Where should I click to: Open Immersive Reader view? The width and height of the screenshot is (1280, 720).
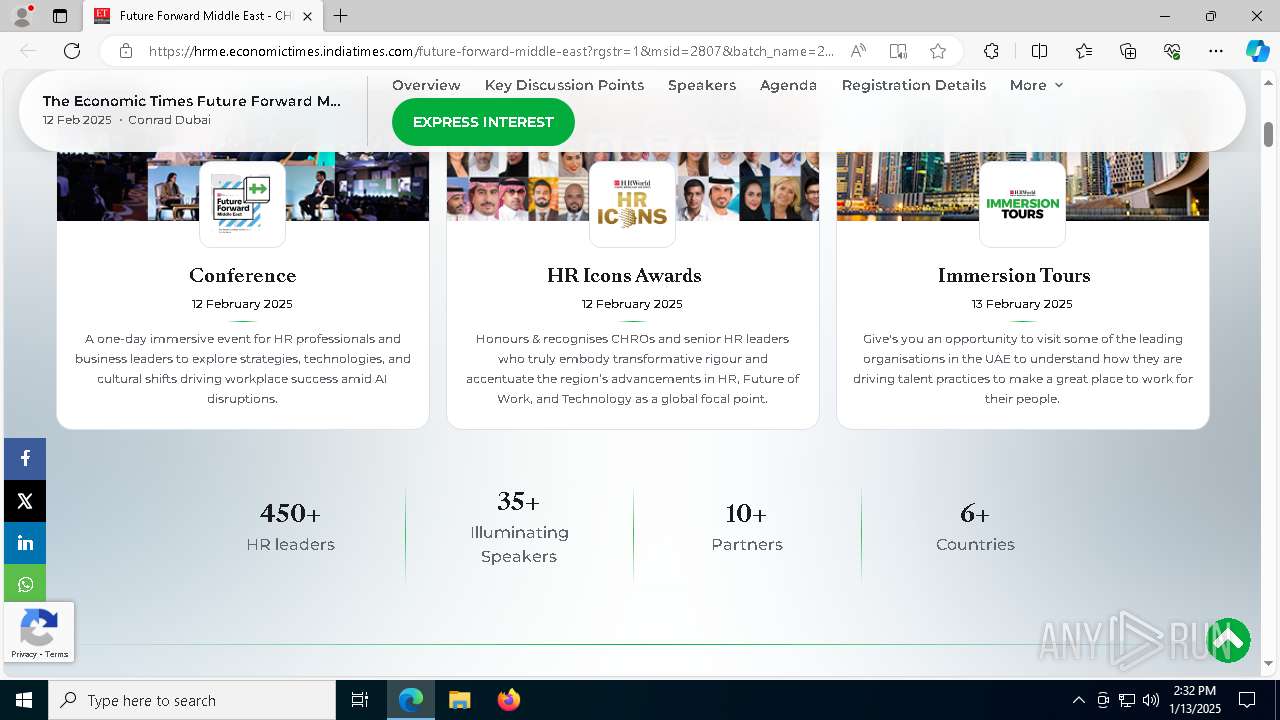coord(898,51)
